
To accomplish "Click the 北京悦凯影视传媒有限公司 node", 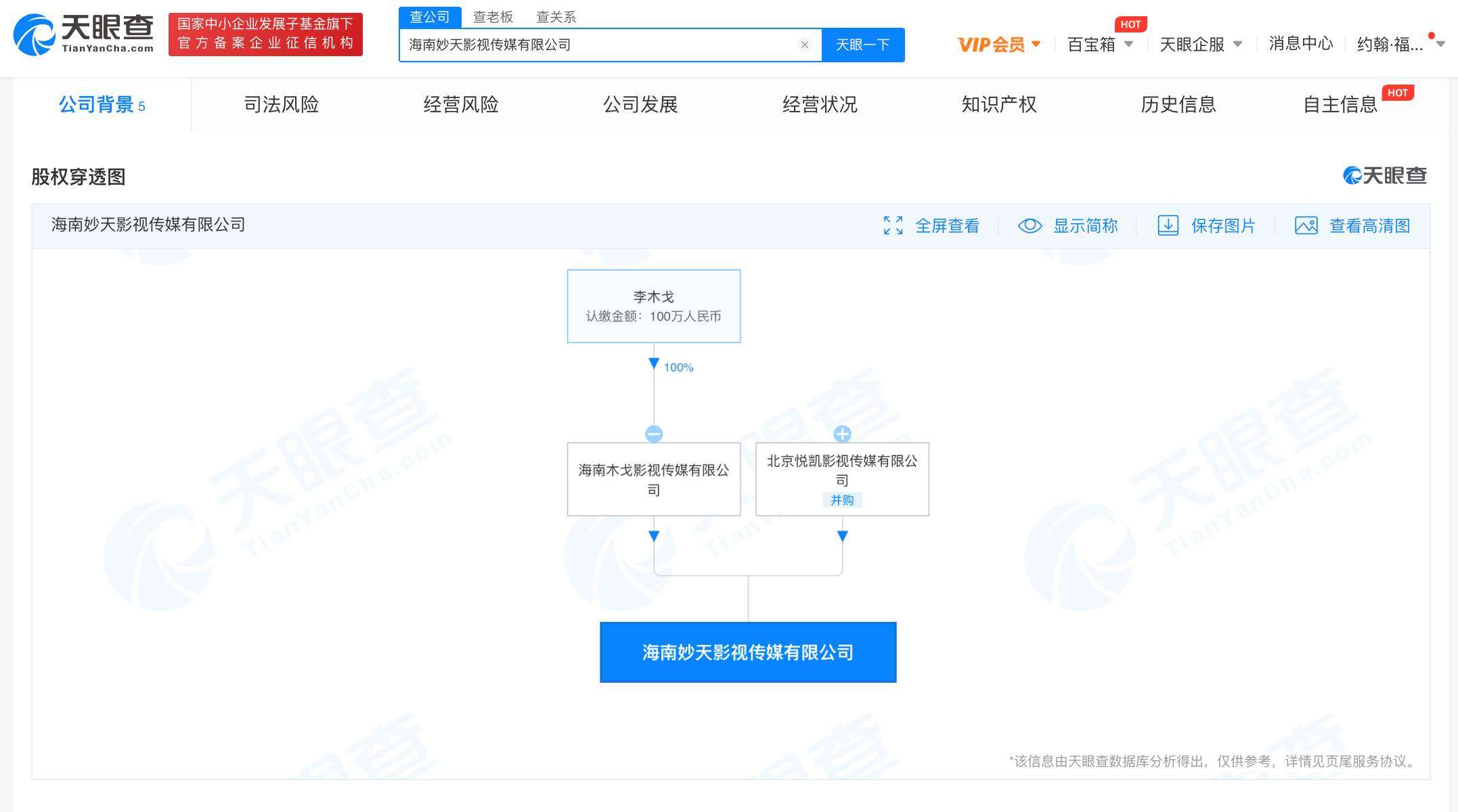I will pyautogui.click(x=842, y=479).
